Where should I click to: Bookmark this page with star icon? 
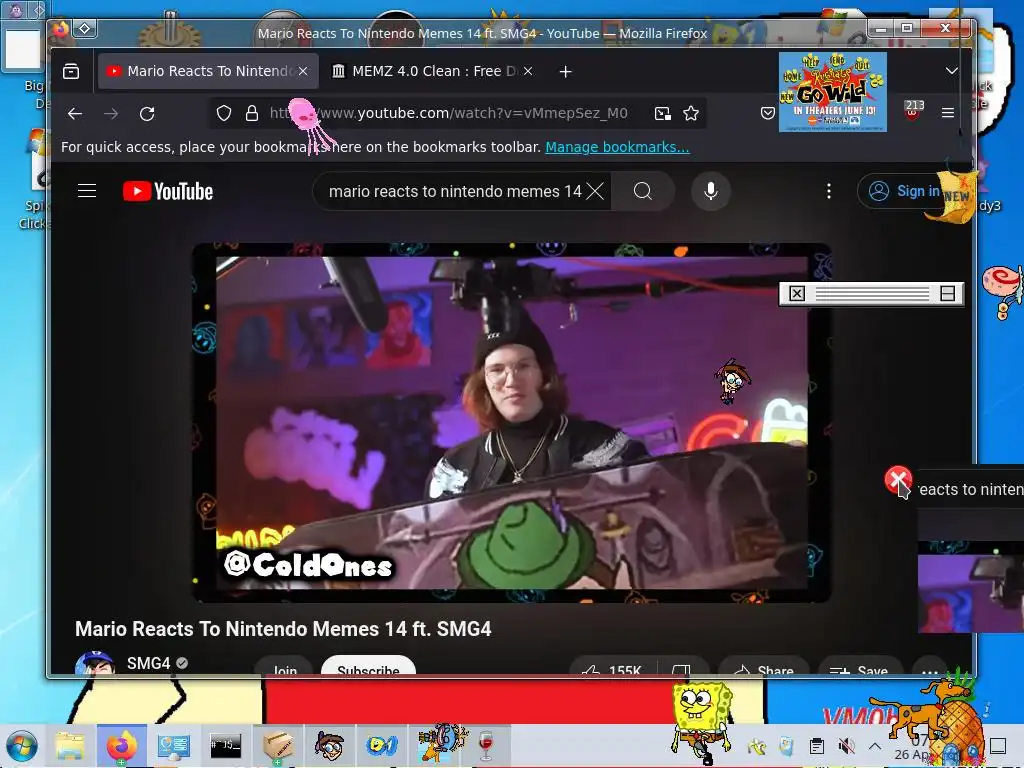coord(691,114)
